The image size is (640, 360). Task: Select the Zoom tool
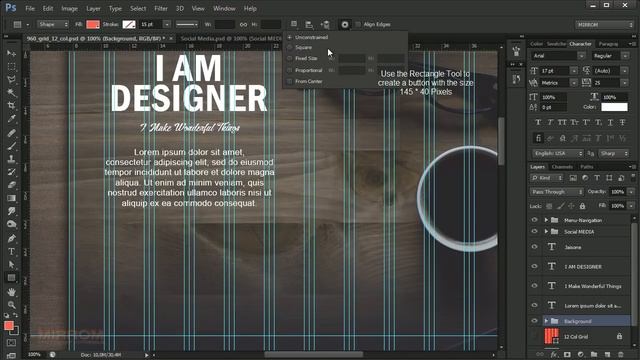point(11,305)
